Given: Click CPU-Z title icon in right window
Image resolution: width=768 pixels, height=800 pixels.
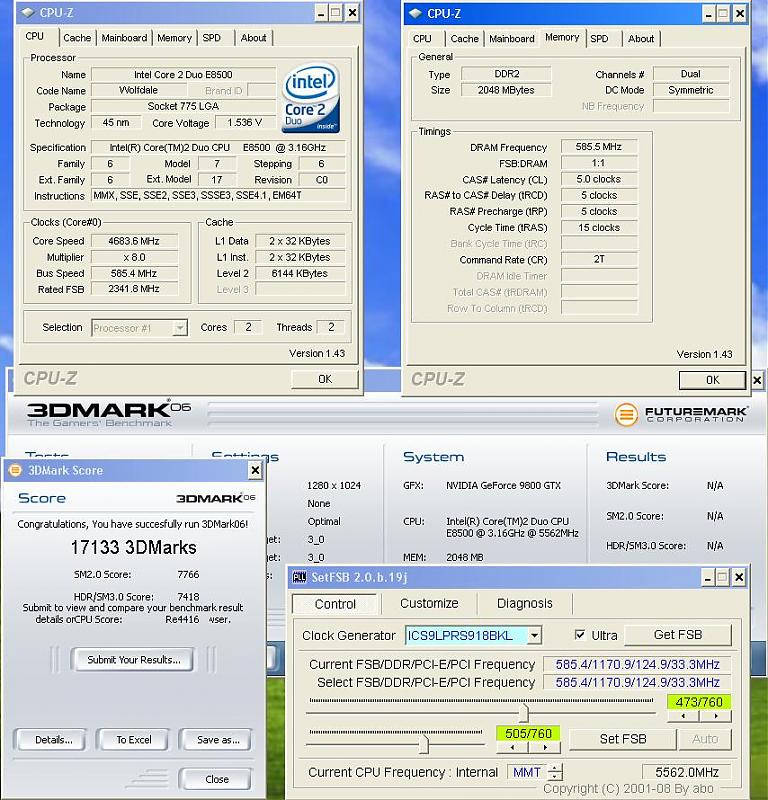Looking at the screenshot, I should click(416, 14).
